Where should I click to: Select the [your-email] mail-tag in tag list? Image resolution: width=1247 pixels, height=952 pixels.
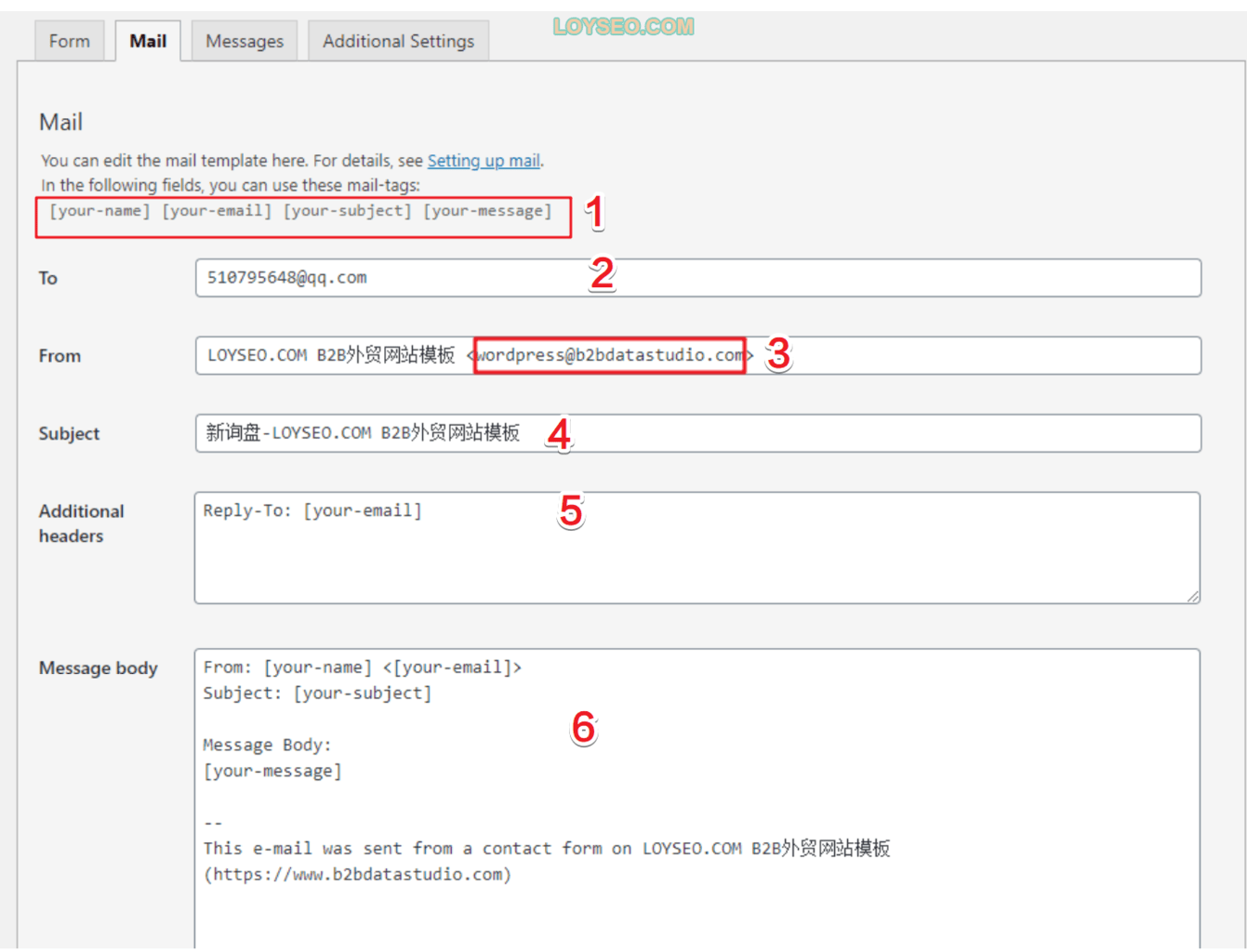click(x=218, y=211)
